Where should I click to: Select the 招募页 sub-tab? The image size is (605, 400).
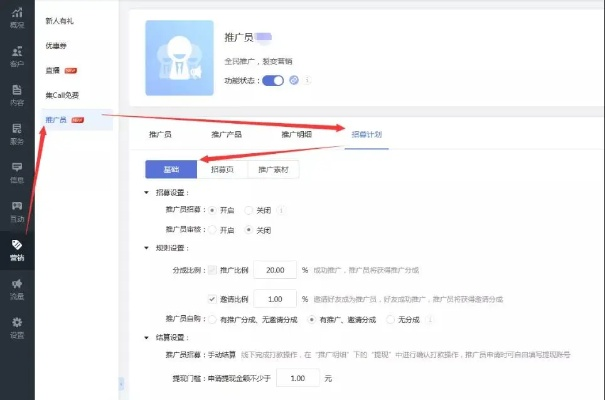click(x=222, y=169)
